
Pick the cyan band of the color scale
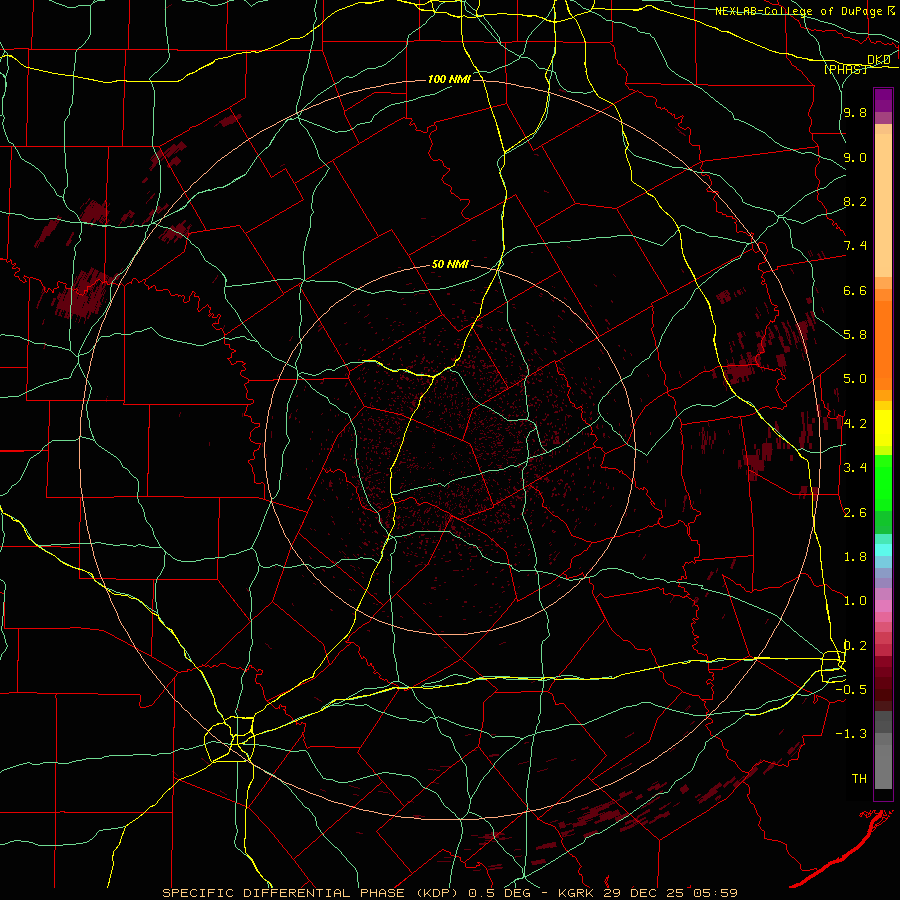(883, 550)
